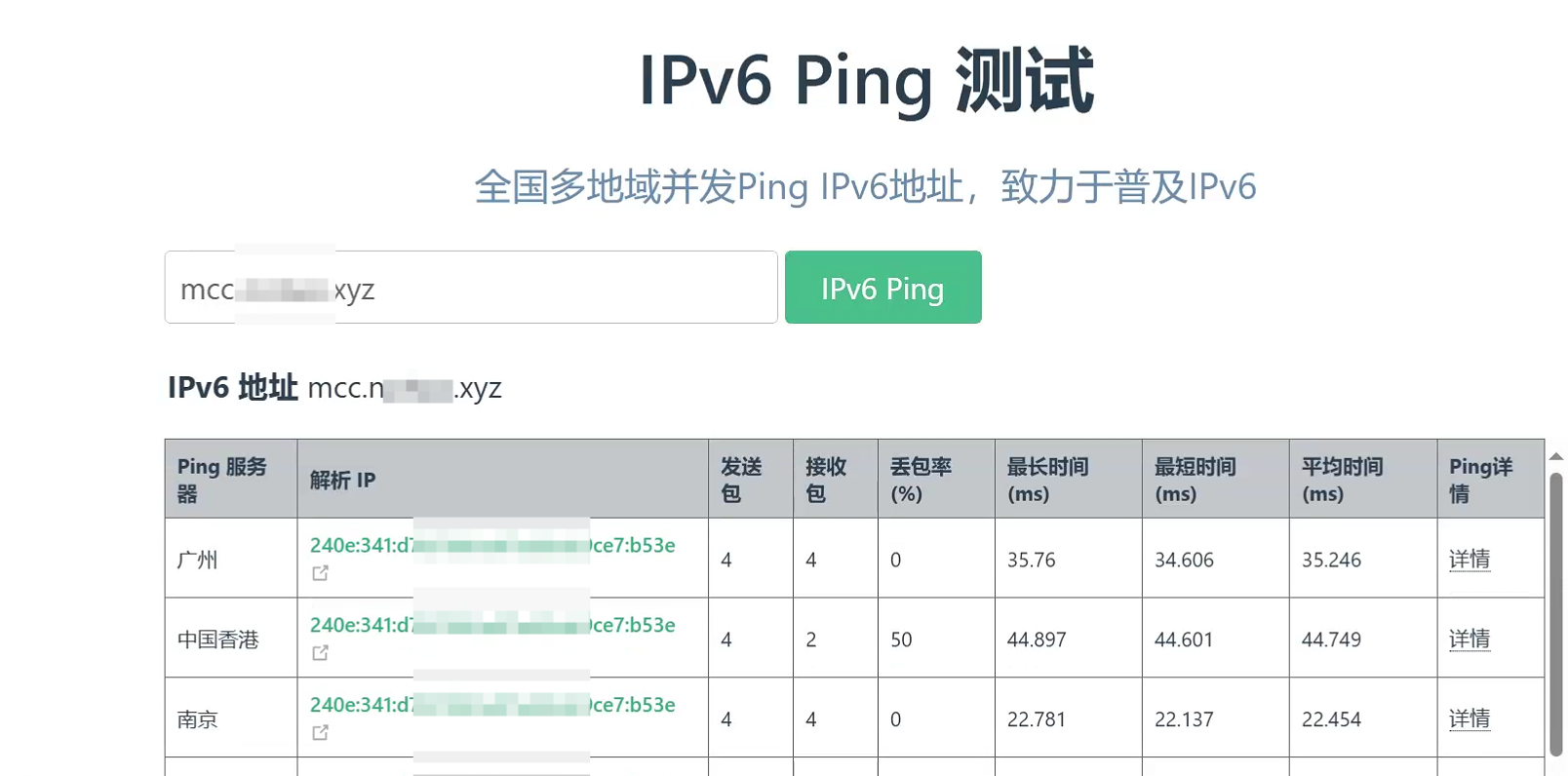
Task: Click the table scrollbar up arrow
Action: [1556, 456]
